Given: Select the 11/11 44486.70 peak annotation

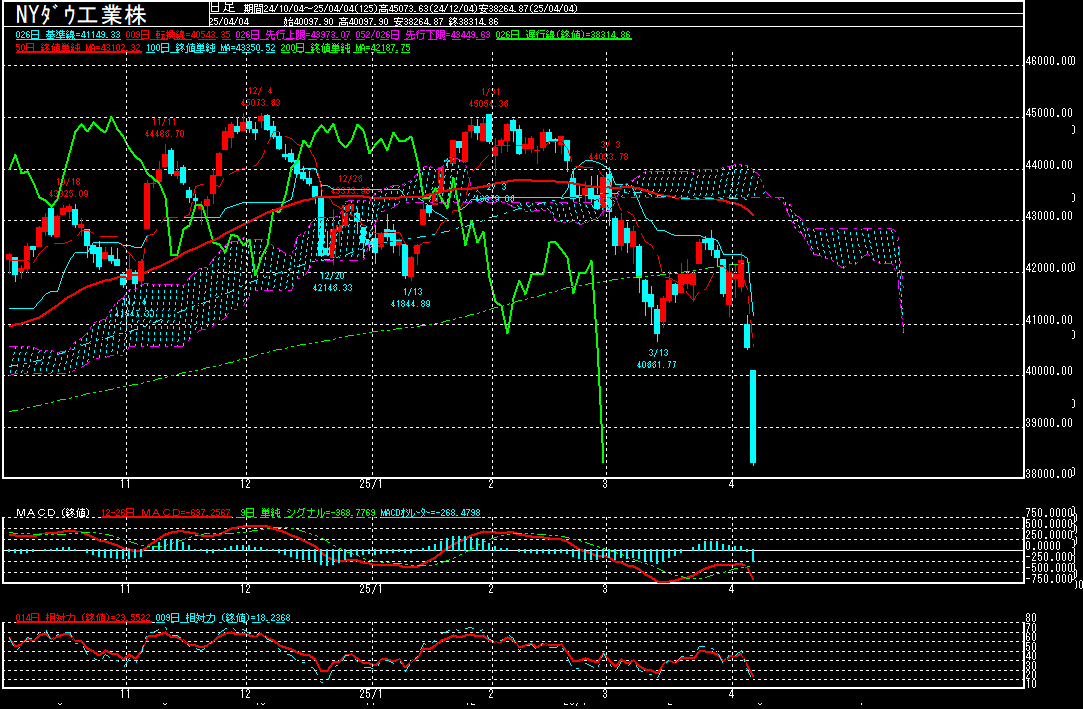Looking at the screenshot, I should (x=164, y=128).
